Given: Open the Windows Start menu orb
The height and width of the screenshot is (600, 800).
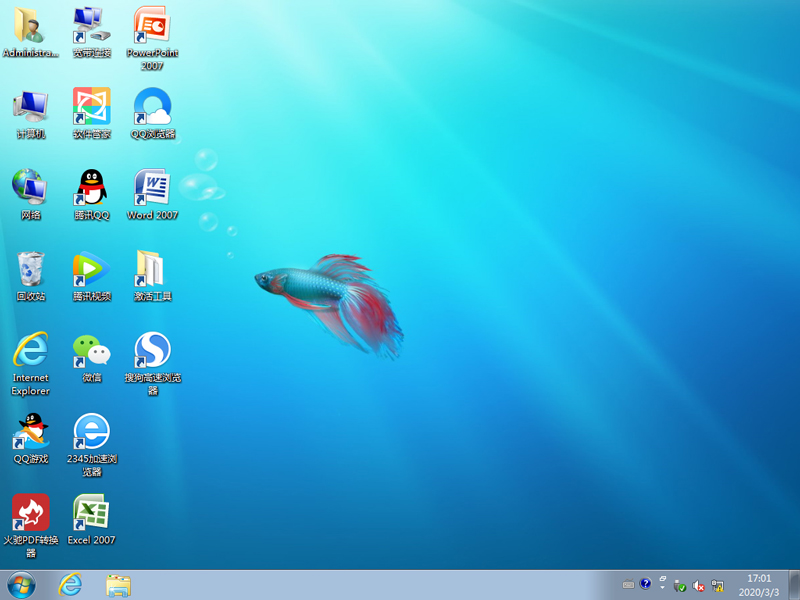Looking at the screenshot, I should coord(20,585).
